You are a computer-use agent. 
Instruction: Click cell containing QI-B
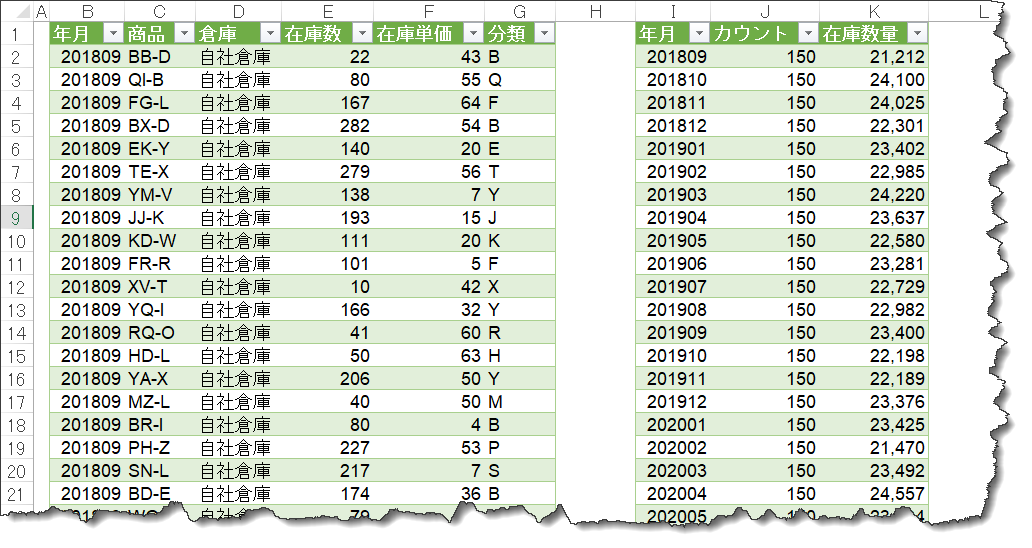point(159,80)
